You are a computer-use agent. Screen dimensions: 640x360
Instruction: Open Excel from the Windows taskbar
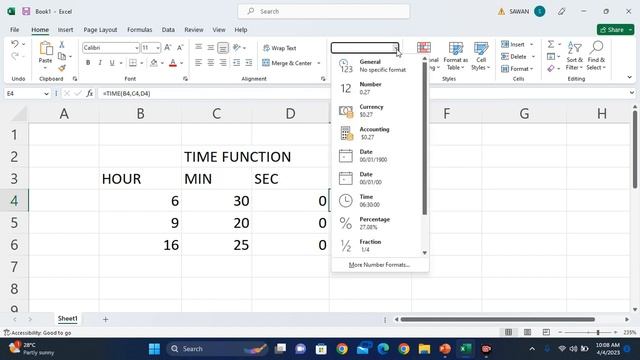pyautogui.click(x=466, y=349)
